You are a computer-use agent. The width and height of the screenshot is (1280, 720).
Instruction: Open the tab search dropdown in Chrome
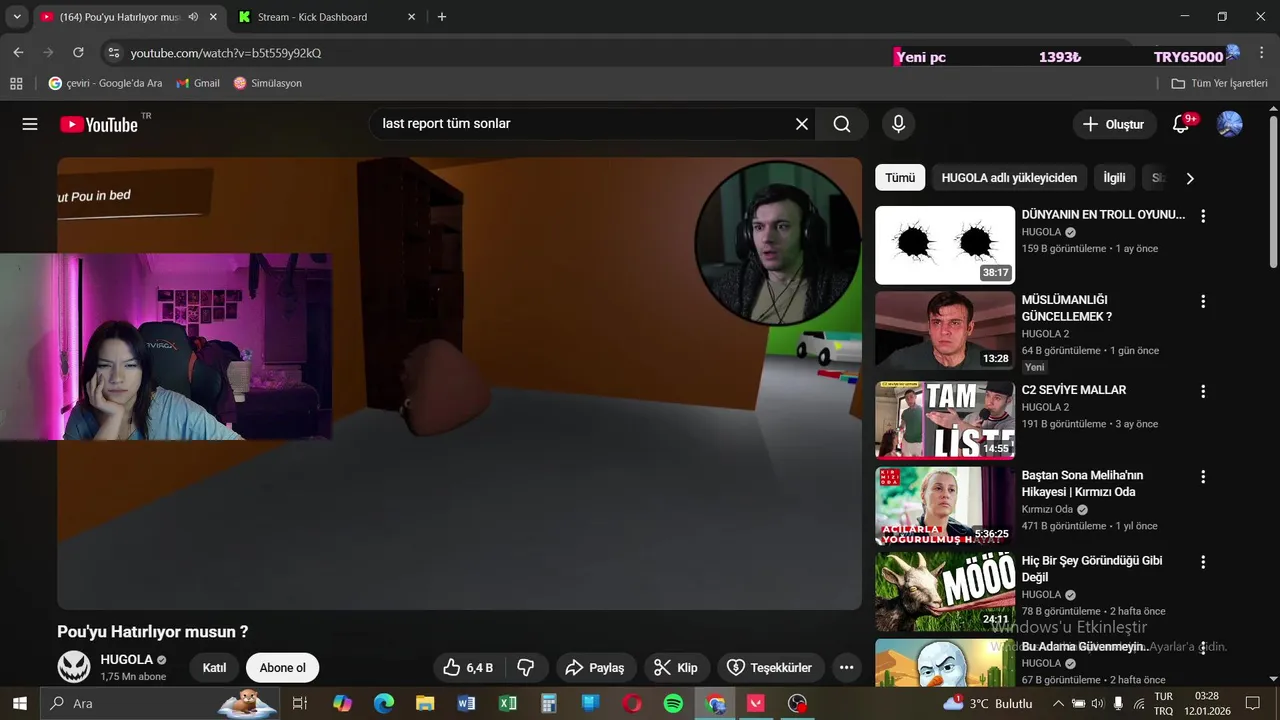(16, 17)
